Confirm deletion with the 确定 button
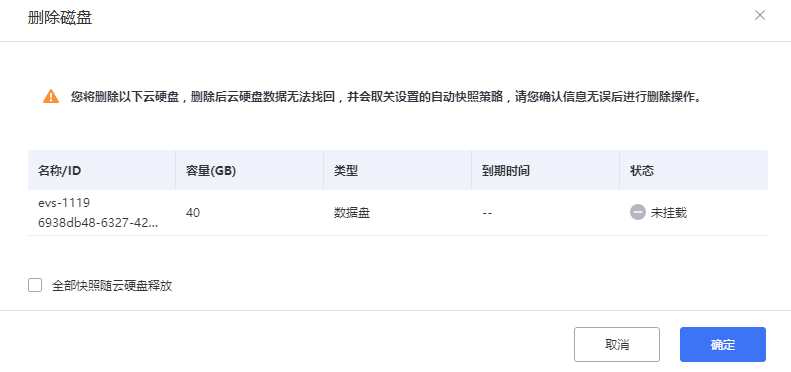The width and height of the screenshot is (791, 372). tap(722, 345)
